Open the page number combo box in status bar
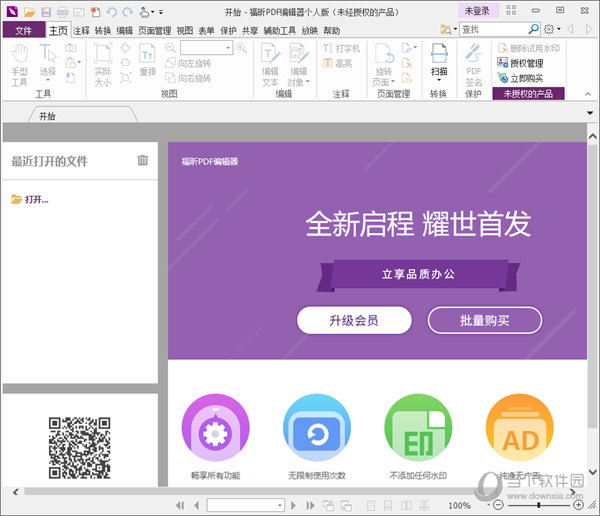Image resolution: width=600 pixels, height=516 pixels. pos(246,505)
